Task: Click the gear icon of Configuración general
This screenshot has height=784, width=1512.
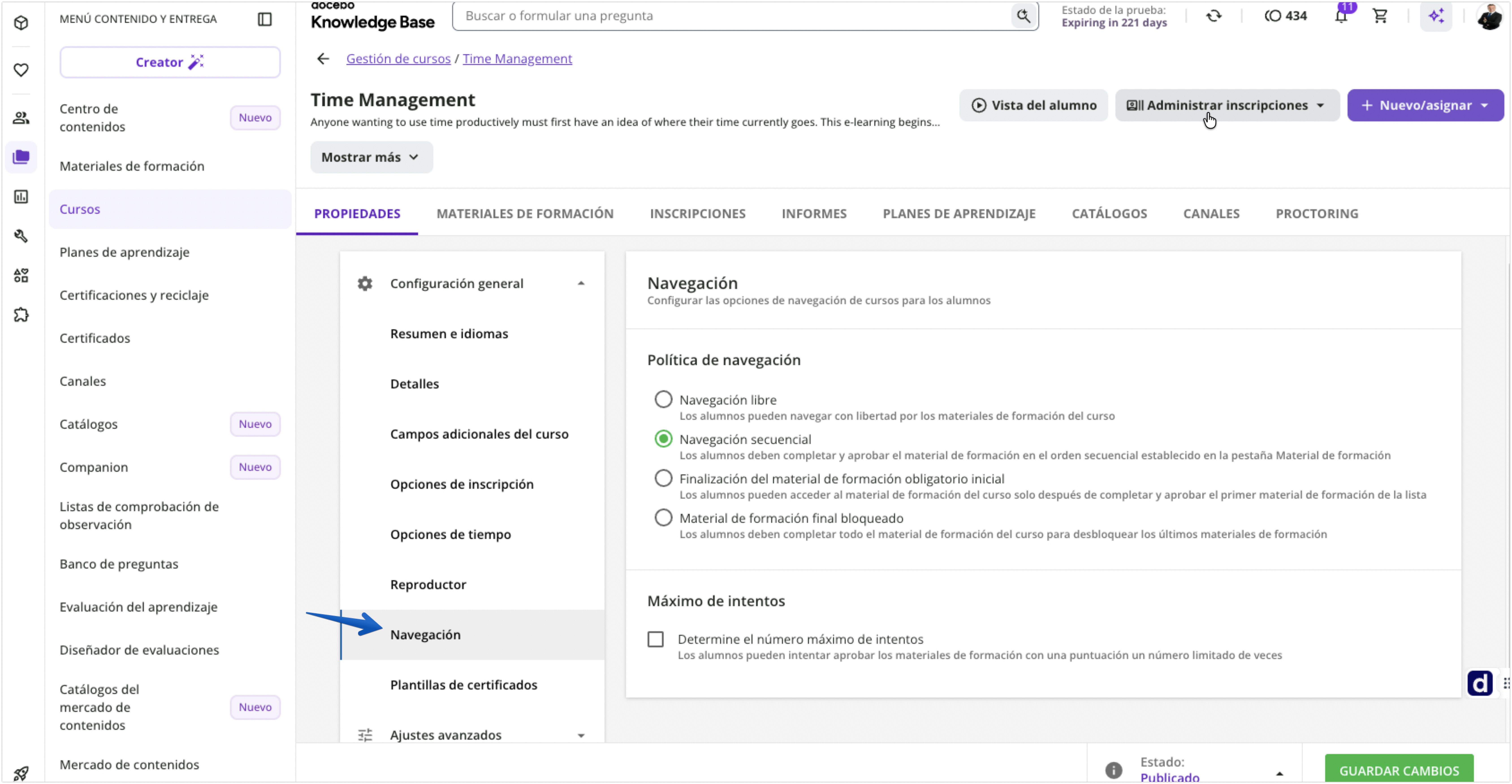Action: [365, 283]
